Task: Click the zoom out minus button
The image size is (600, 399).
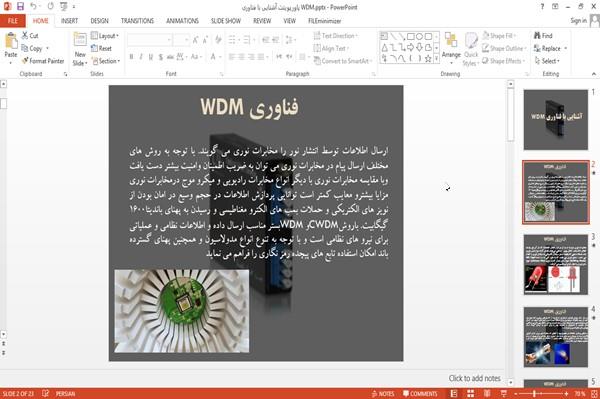Action: (x=515, y=394)
